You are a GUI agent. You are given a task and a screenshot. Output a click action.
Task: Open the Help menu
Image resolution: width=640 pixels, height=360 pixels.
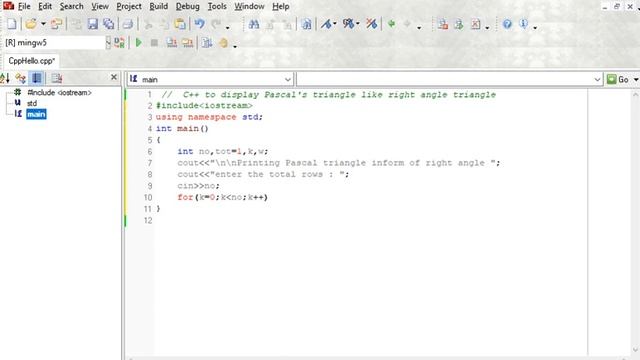point(281,7)
